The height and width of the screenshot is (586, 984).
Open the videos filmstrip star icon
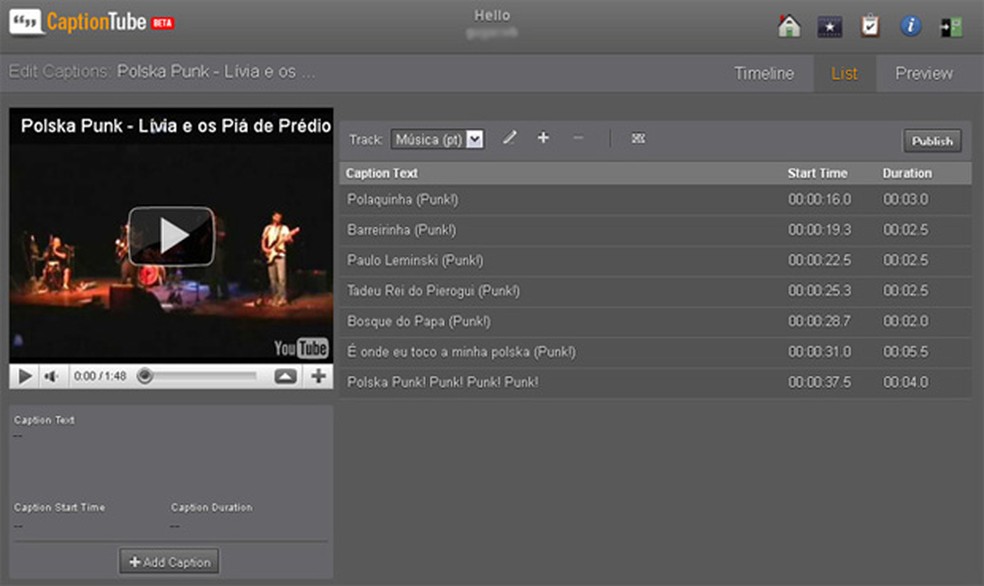[830, 26]
